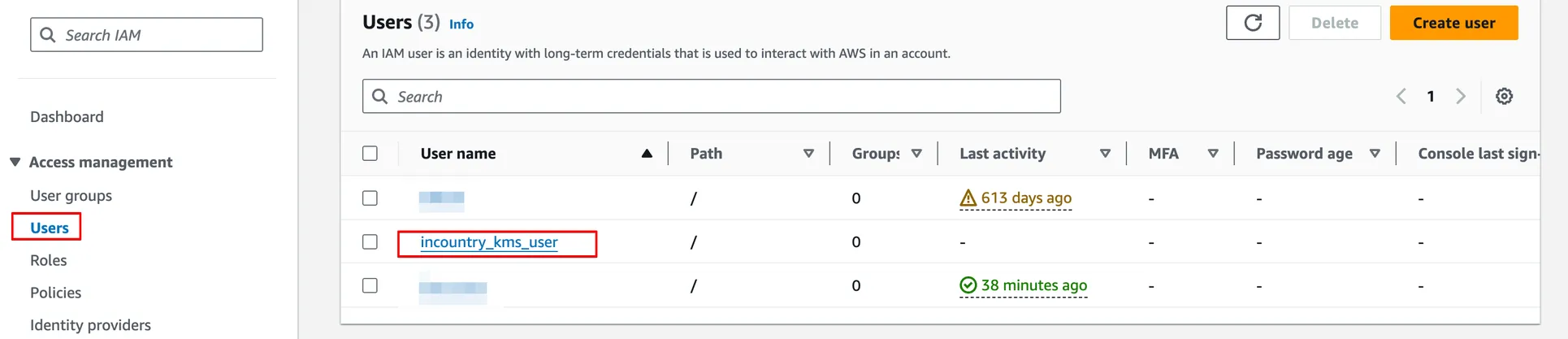Toggle the select all users checkbox
This screenshot has height=339, width=1568.
[370, 154]
